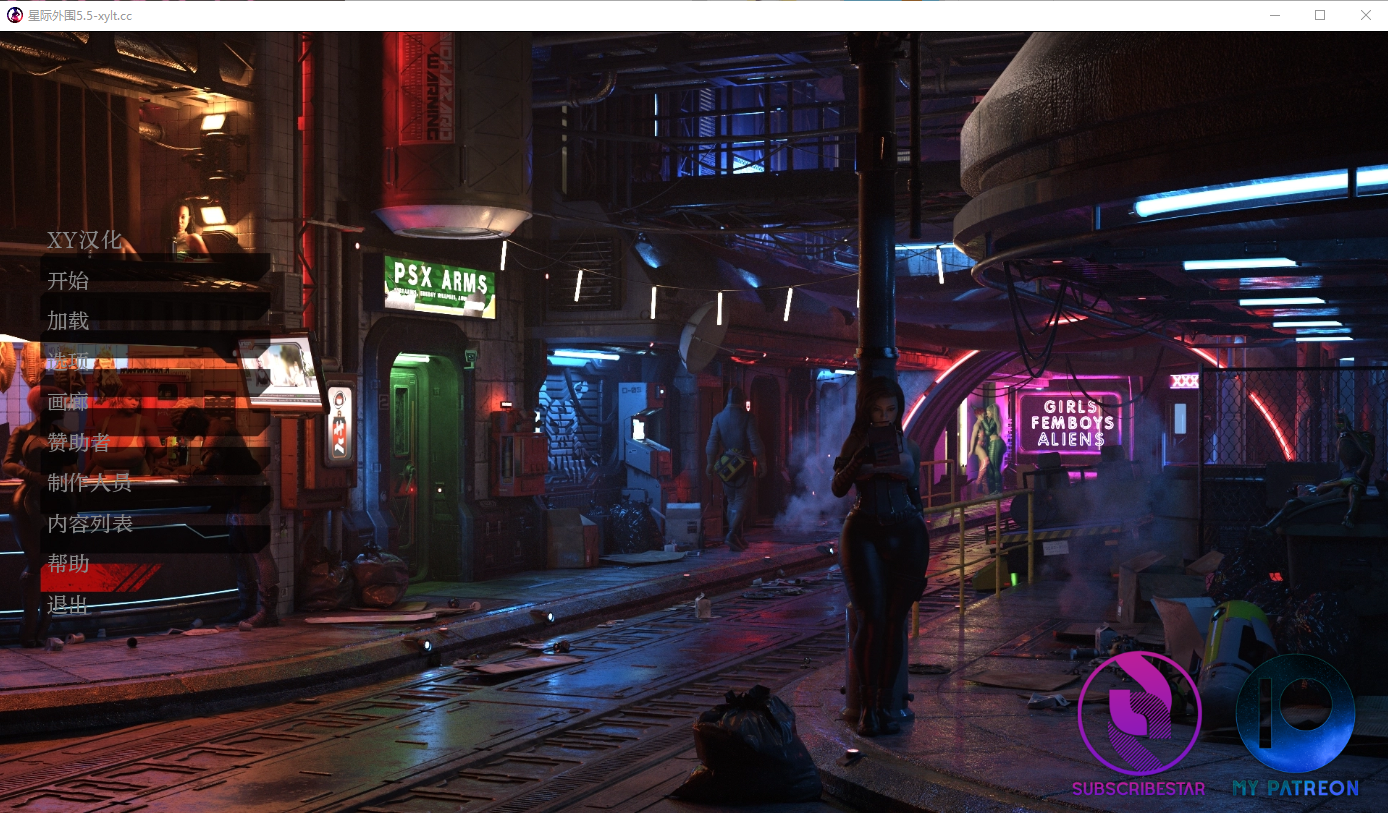Show 制作人员 credits
1388x813 pixels.
point(90,483)
